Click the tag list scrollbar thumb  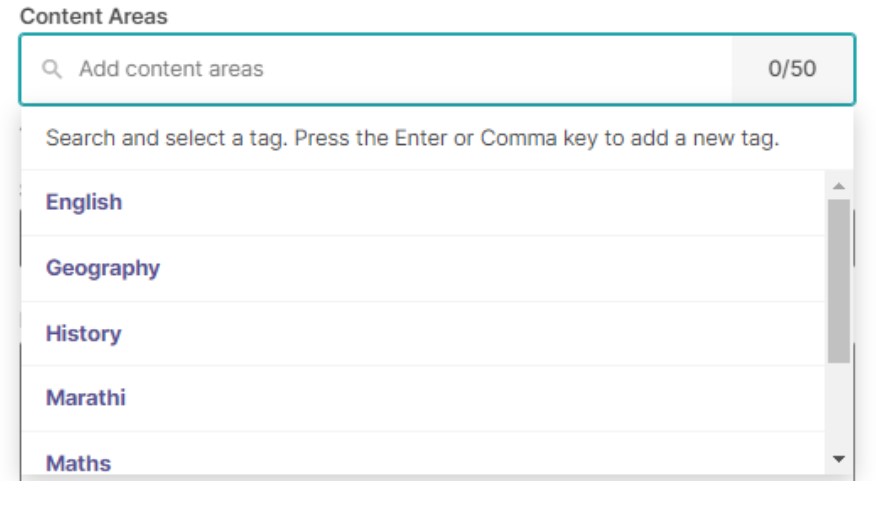click(x=838, y=281)
